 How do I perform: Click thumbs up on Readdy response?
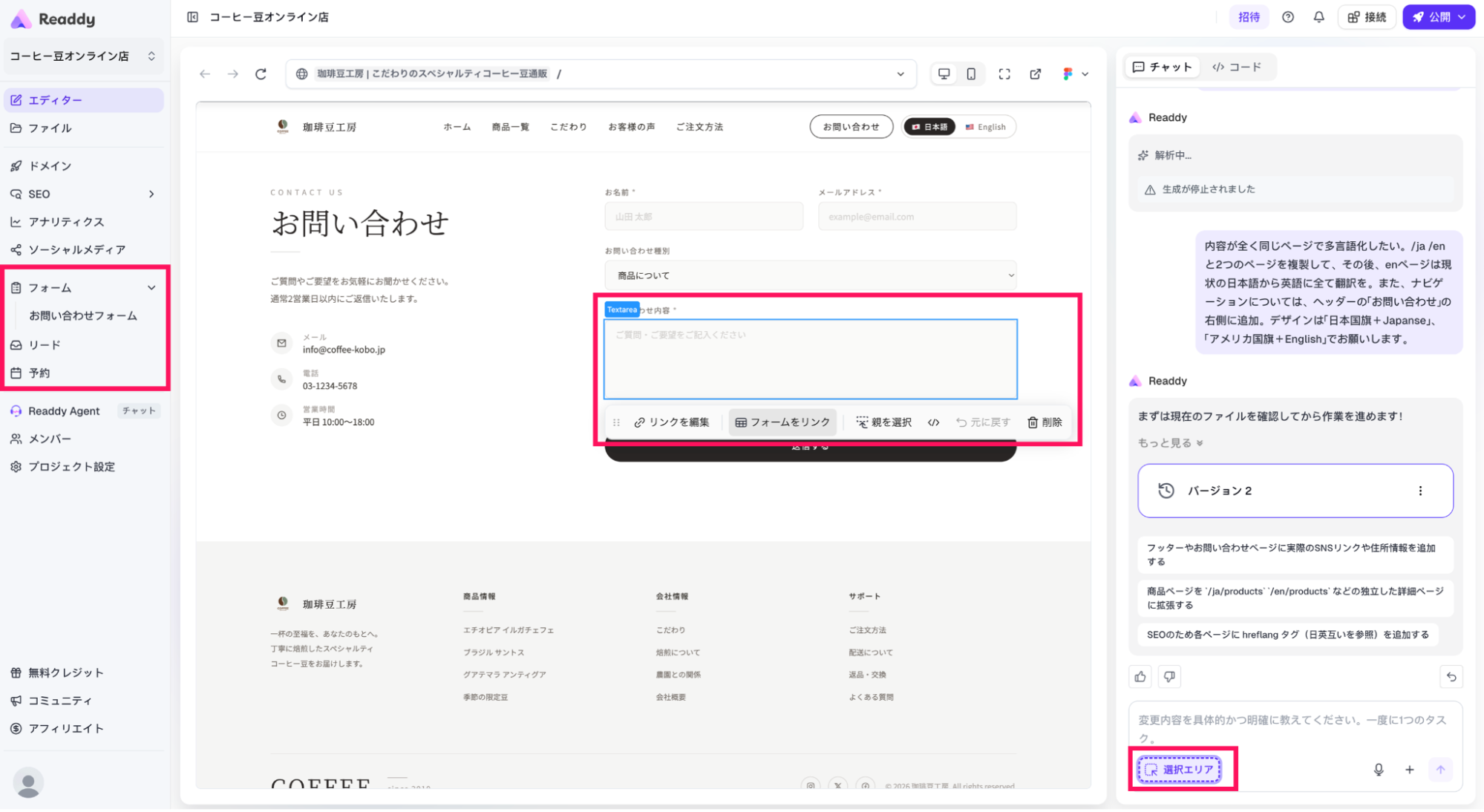[x=1140, y=676]
